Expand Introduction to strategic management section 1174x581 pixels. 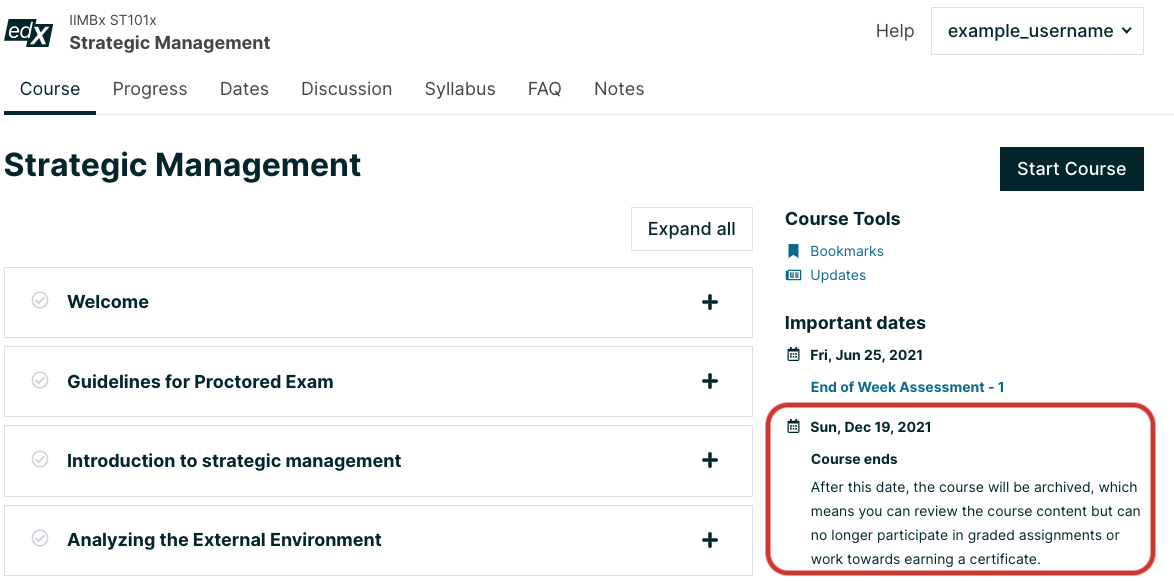pos(710,460)
